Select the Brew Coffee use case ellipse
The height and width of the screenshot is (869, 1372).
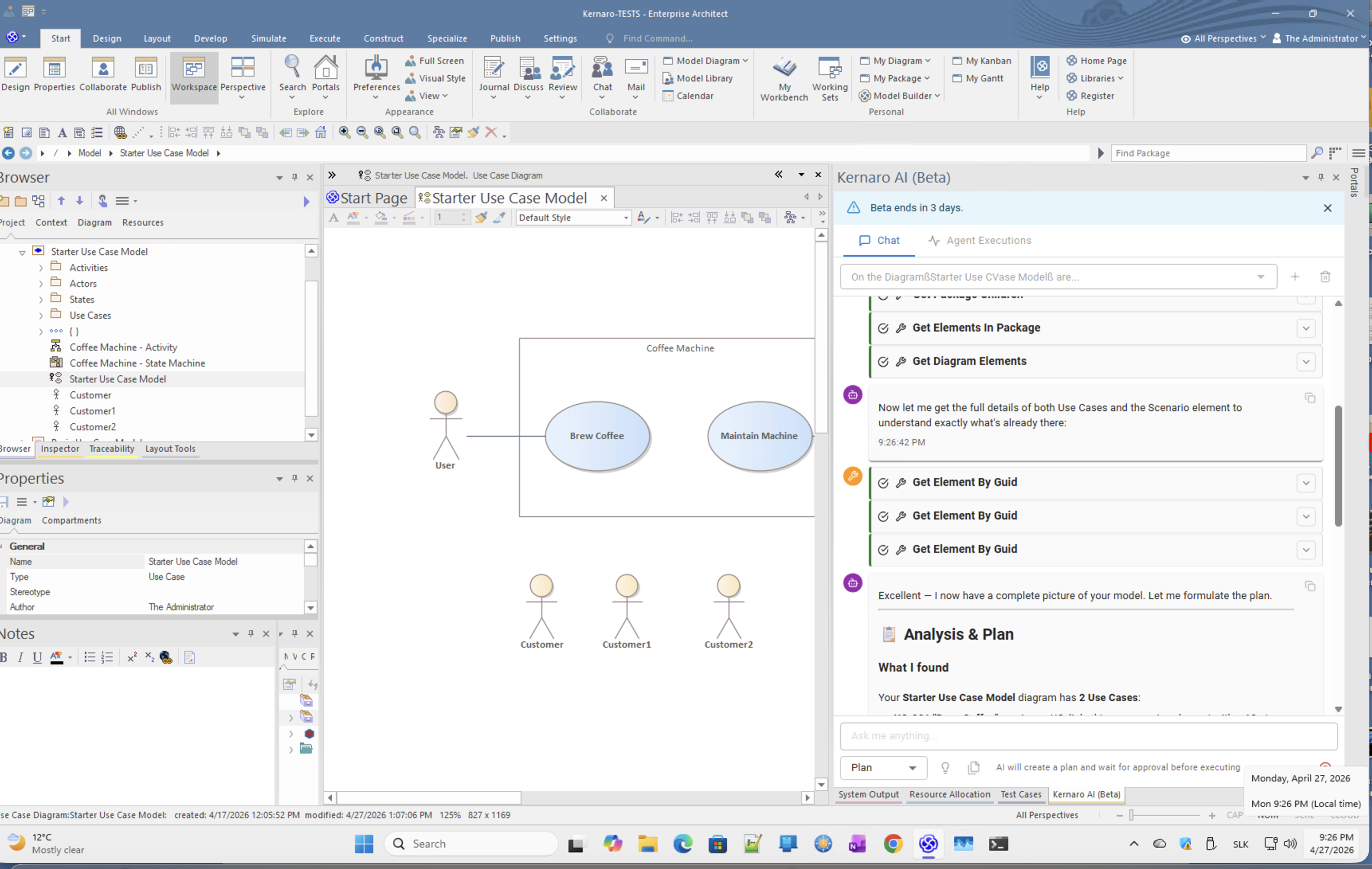[x=597, y=436]
